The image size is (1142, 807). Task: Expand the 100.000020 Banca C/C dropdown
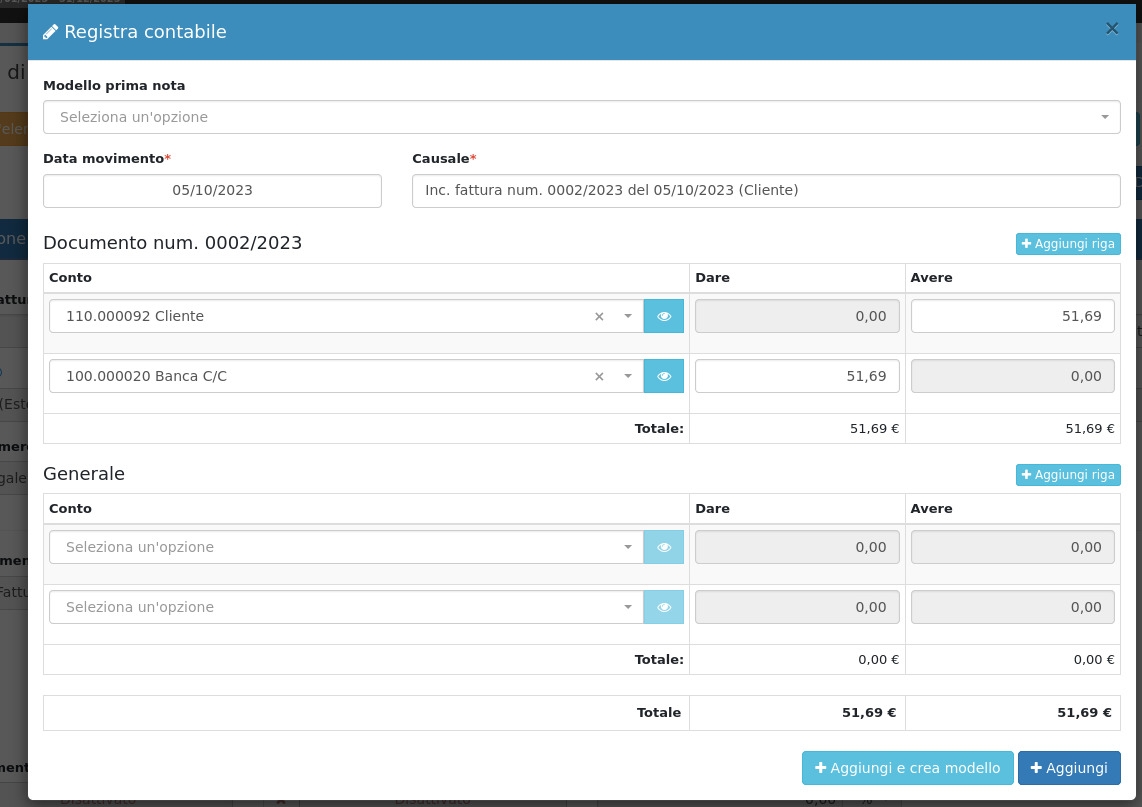(627, 376)
